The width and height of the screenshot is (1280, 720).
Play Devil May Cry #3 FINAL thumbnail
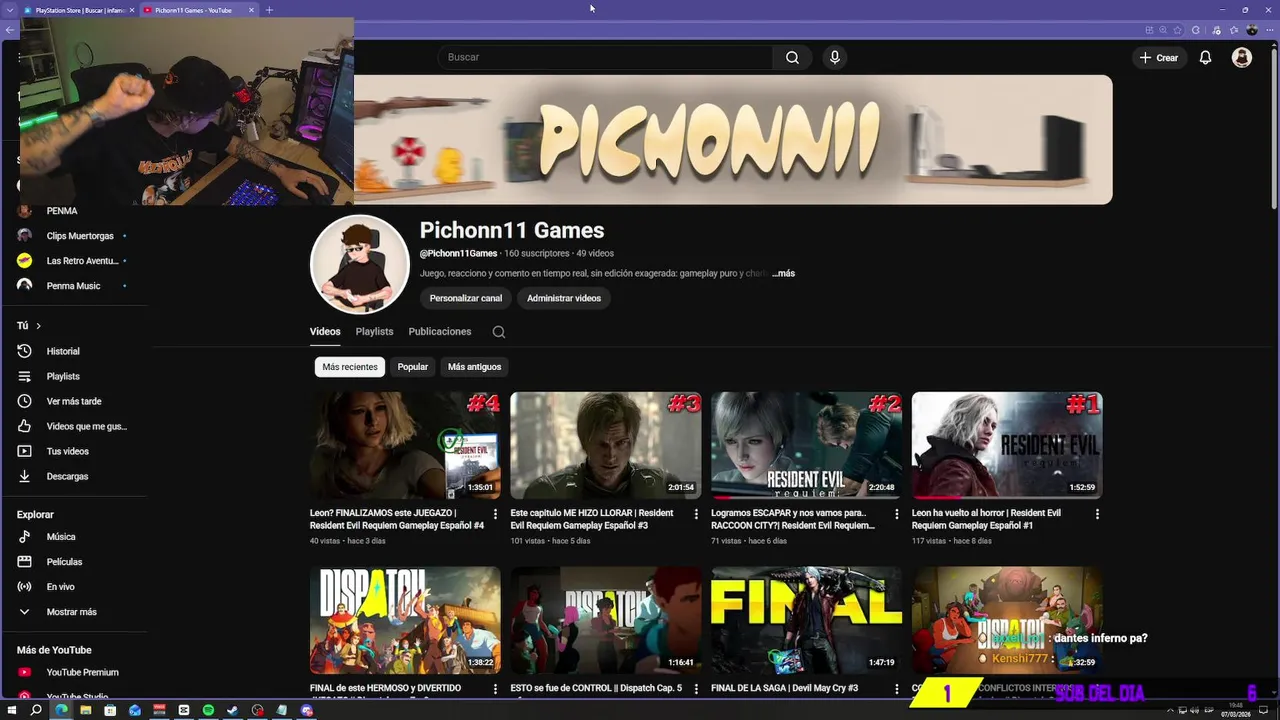(x=806, y=620)
